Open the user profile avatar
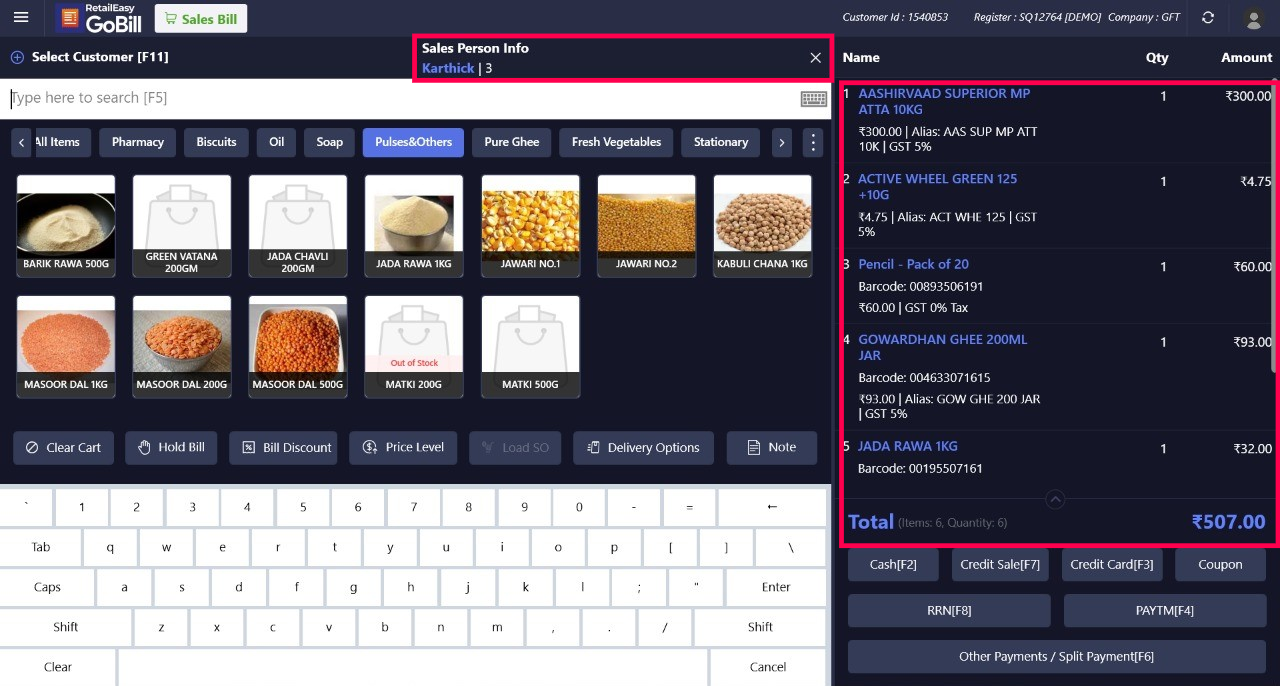 [x=1253, y=18]
